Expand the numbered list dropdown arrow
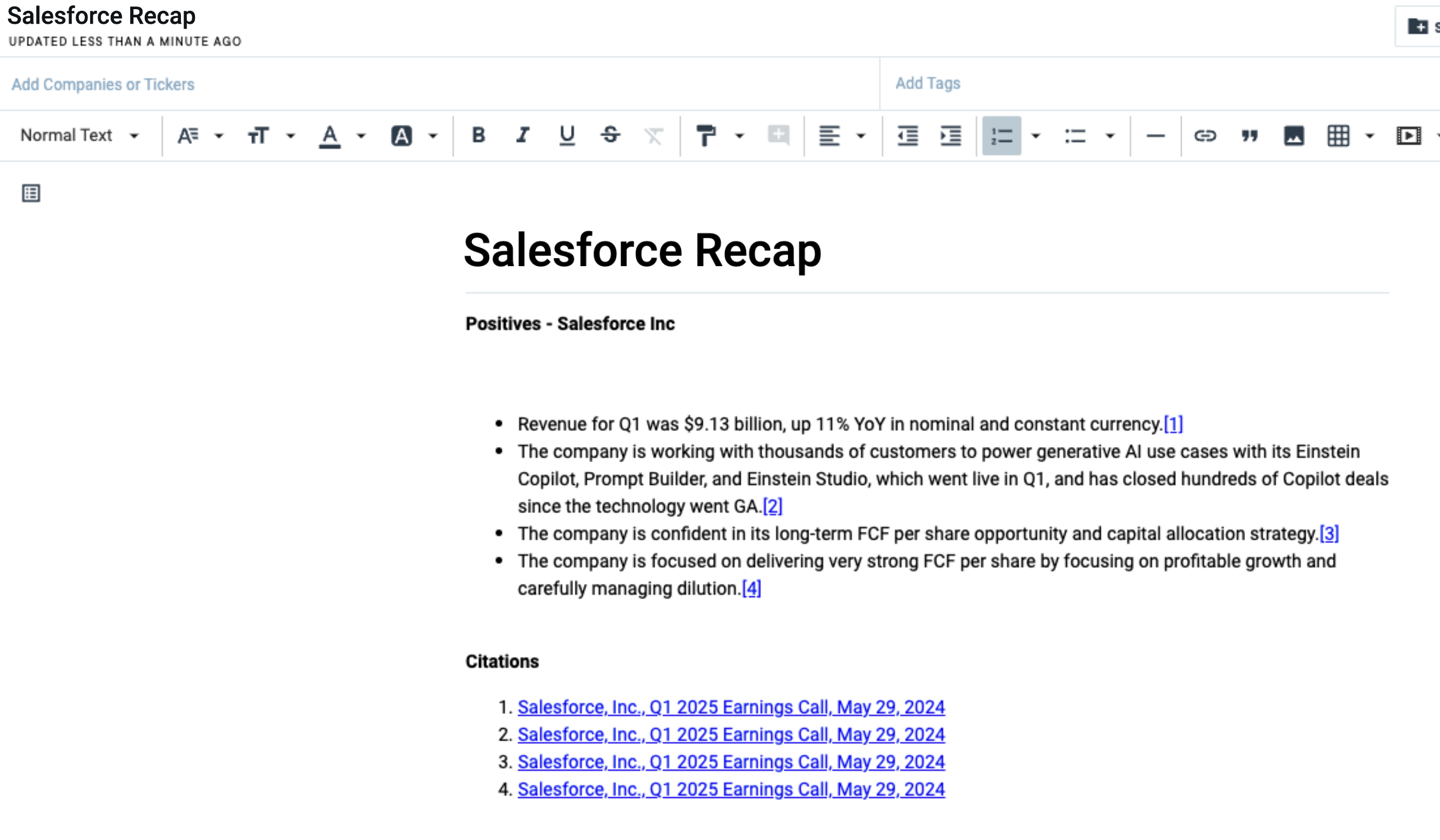 [x=1035, y=136]
